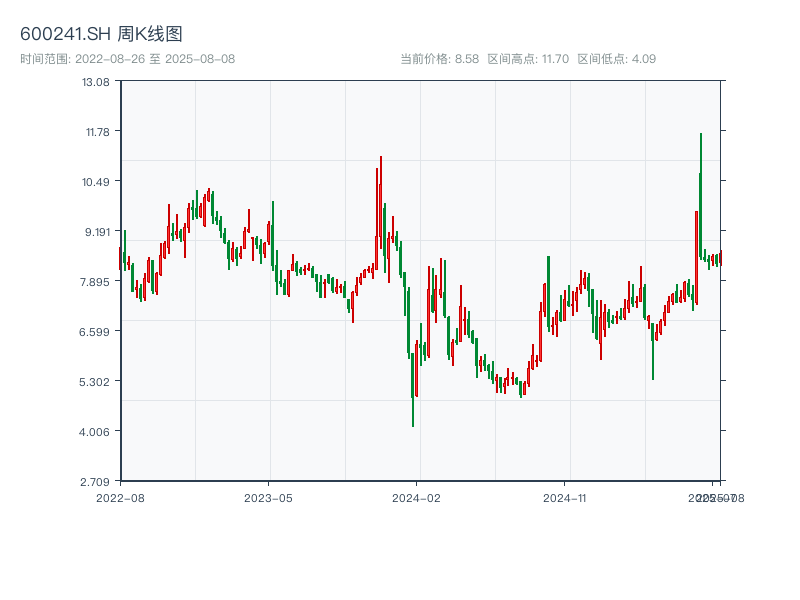Screen dimensions: 800x600
Task: Click the 4.006 price axis label
Action: (96, 431)
